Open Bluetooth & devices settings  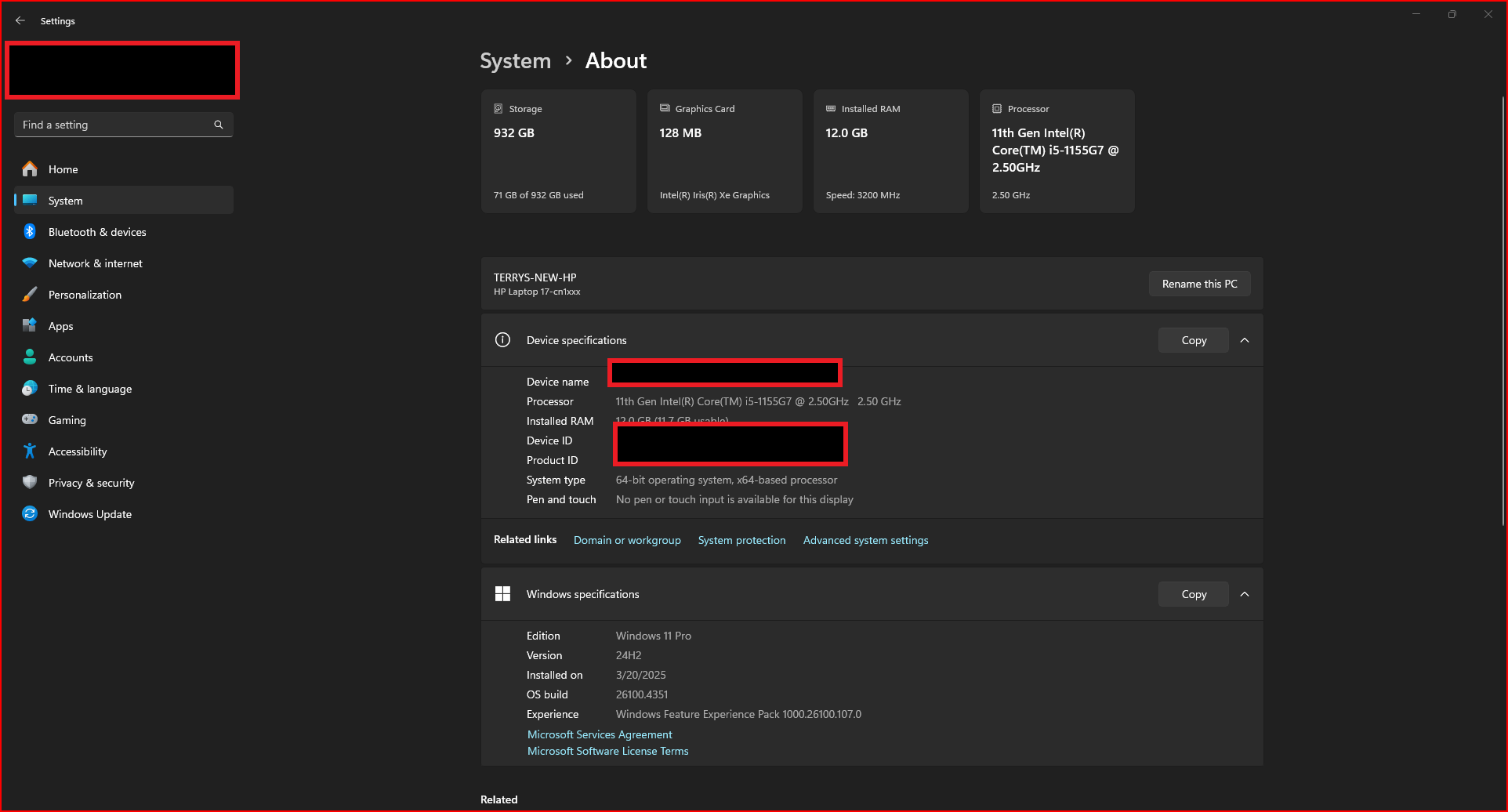(124, 232)
